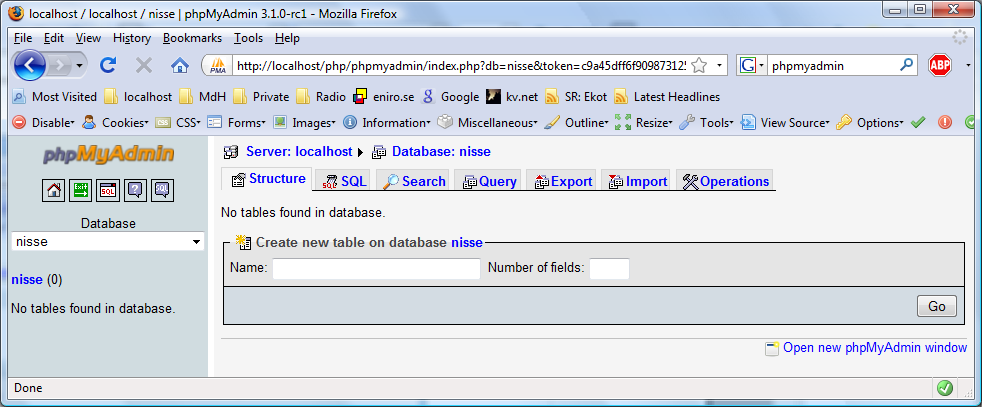The width and height of the screenshot is (982, 407).
Task: Open back/forward history dropdown arrow
Action: (80, 65)
